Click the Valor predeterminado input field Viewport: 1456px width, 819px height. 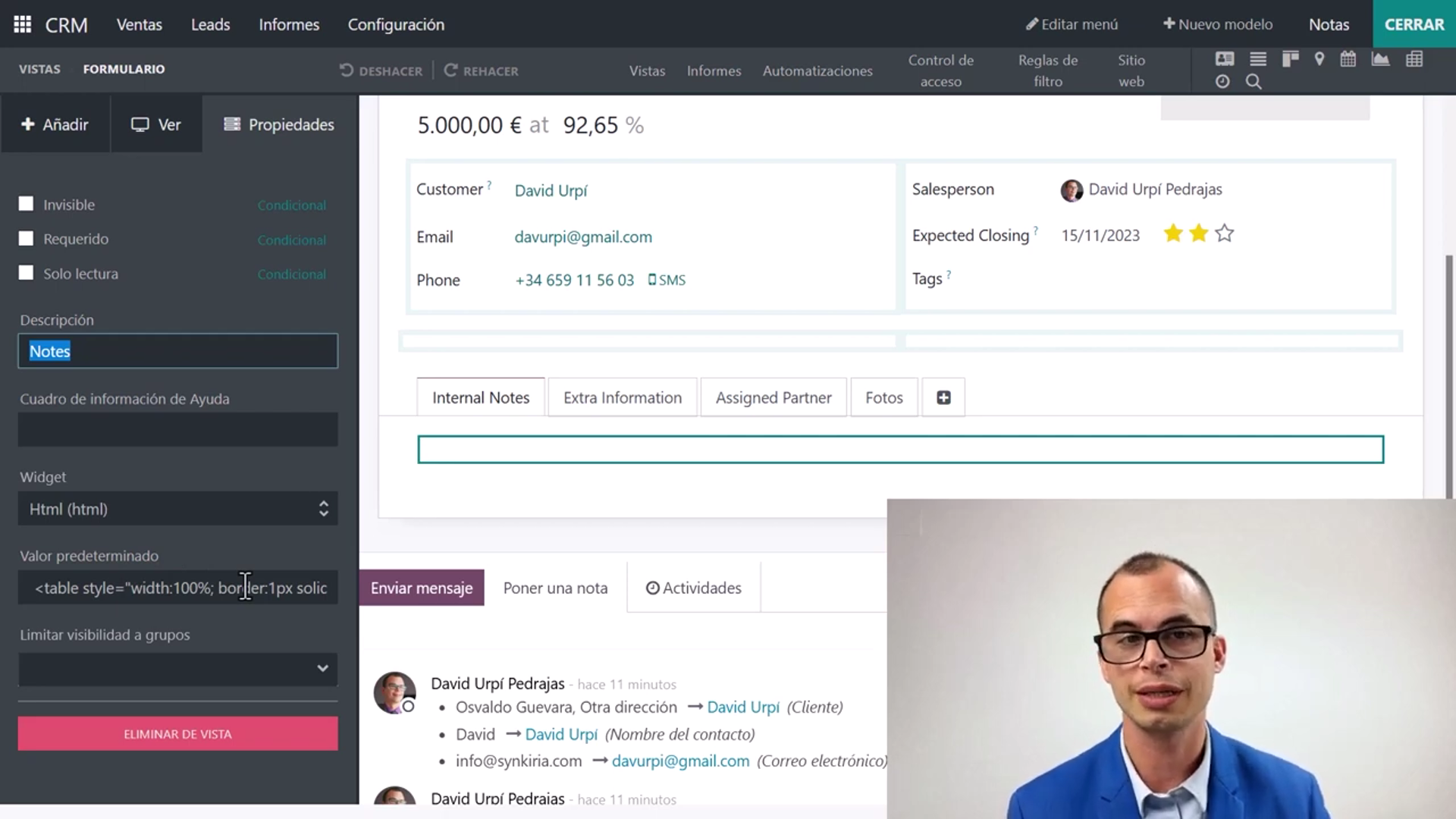click(x=177, y=588)
